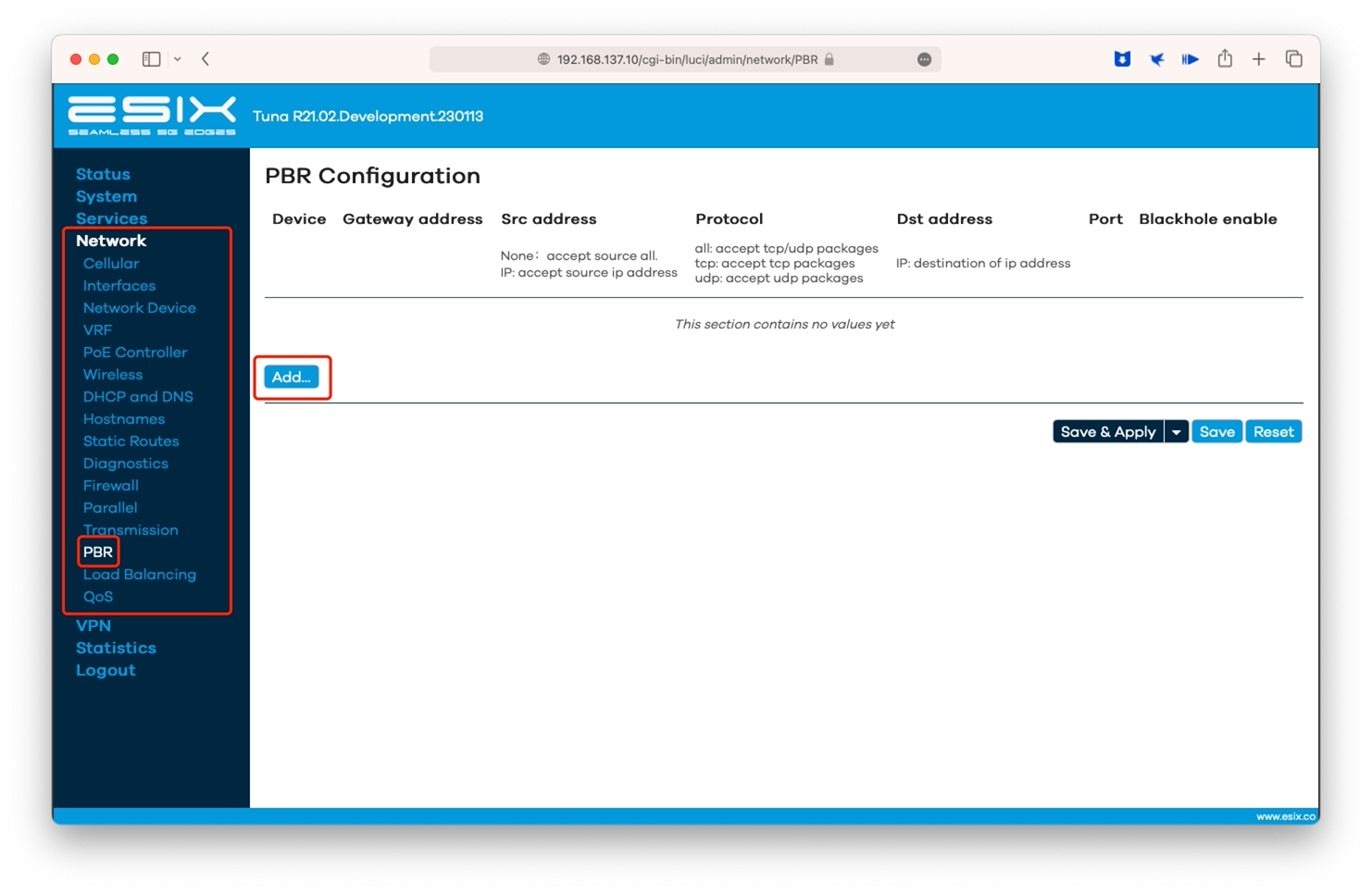This screenshot has width=1372, height=893.
Task: Open the System menu
Action: tap(106, 196)
